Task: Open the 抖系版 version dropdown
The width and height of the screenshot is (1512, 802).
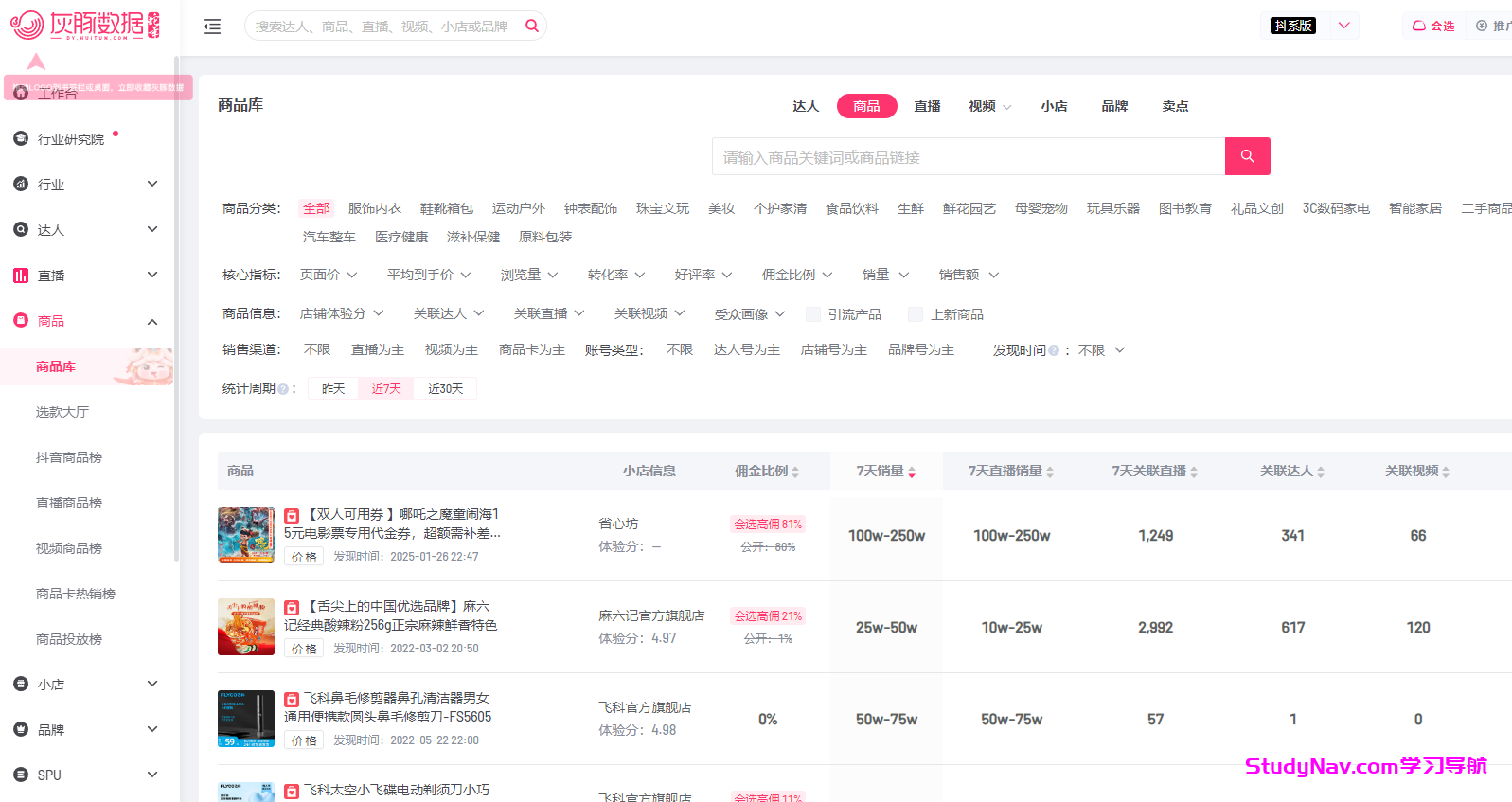Action: tap(1343, 26)
